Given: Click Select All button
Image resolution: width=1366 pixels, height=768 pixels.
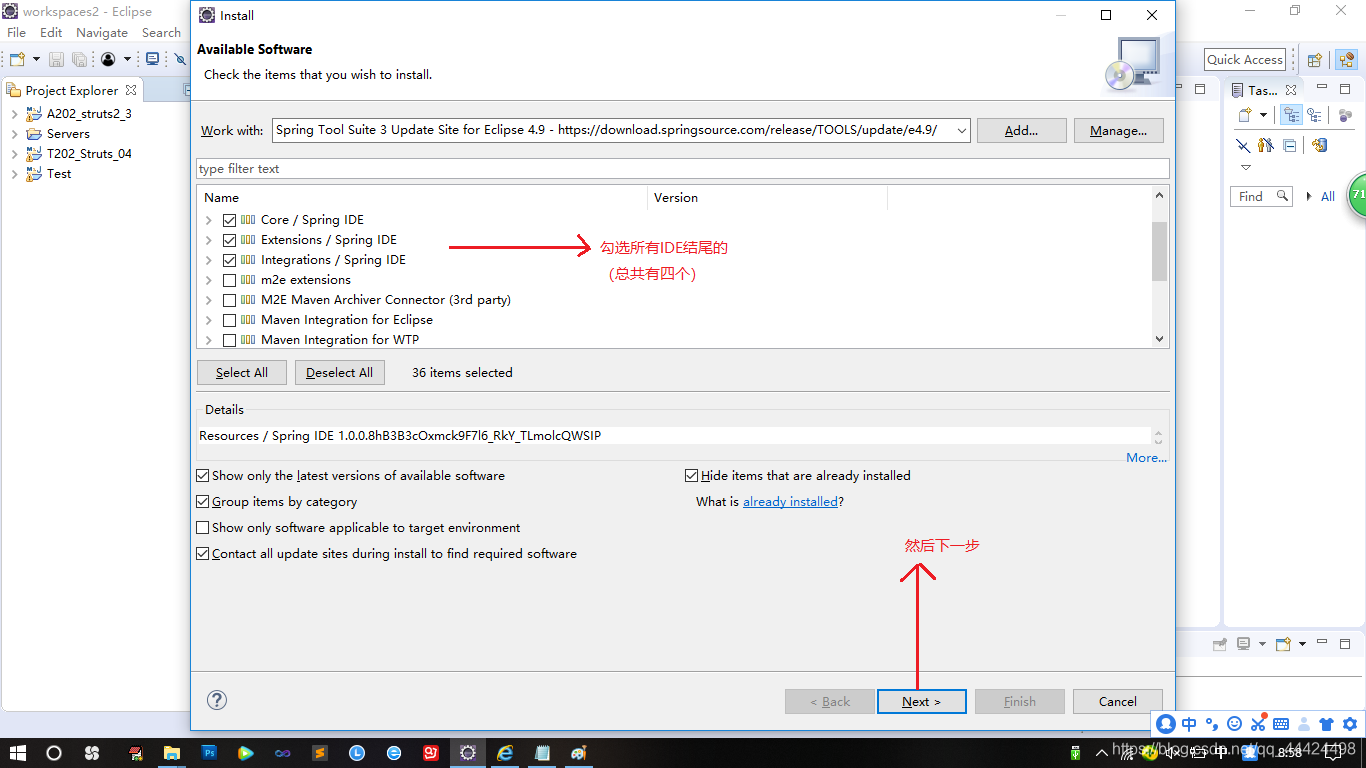Looking at the screenshot, I should tap(242, 372).
